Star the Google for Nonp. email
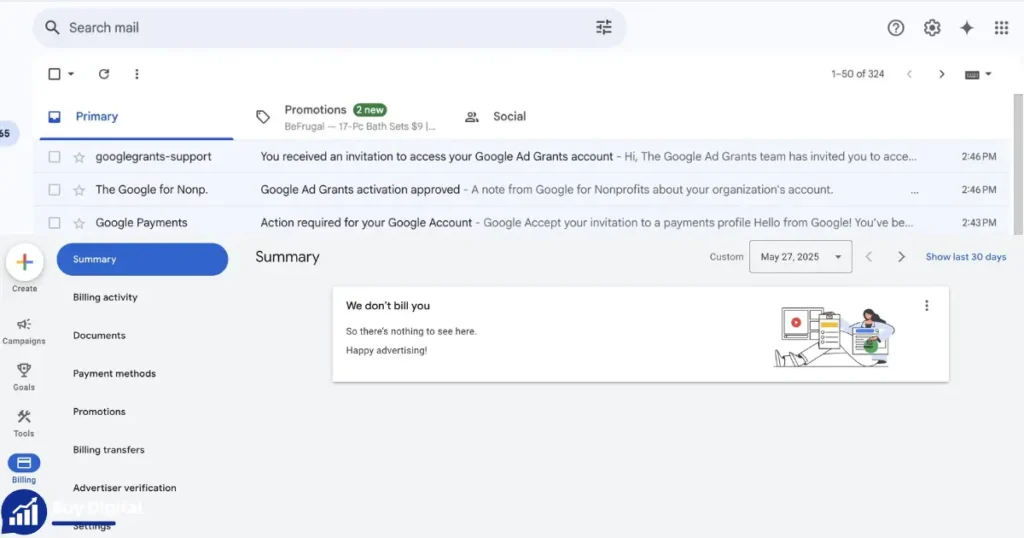 79,190
